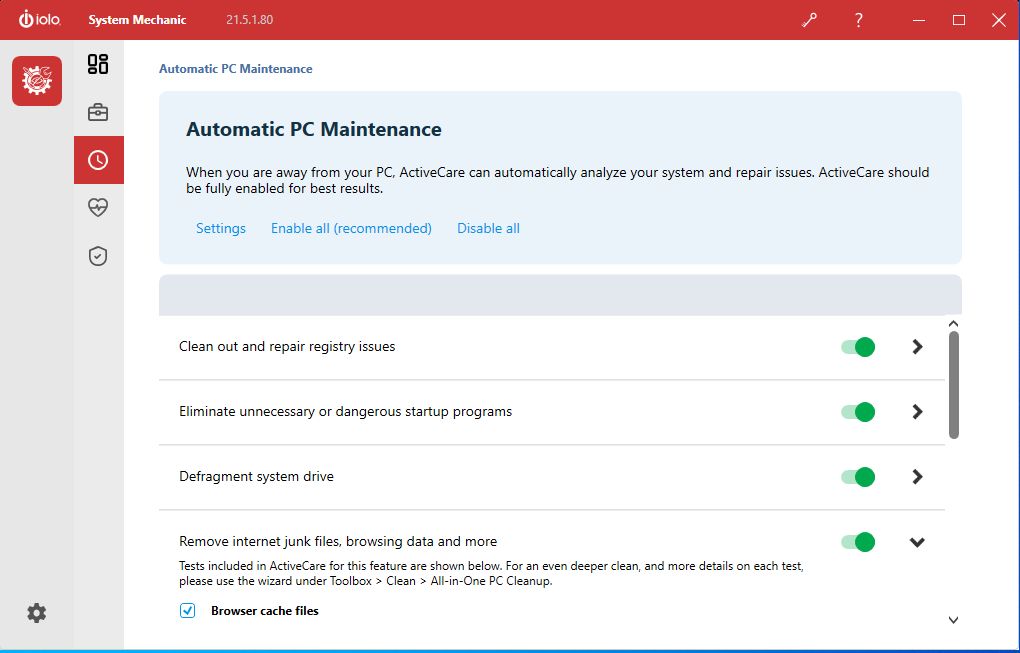Collapse Remove internet junk files section
The height and width of the screenshot is (653, 1020).
coord(917,542)
